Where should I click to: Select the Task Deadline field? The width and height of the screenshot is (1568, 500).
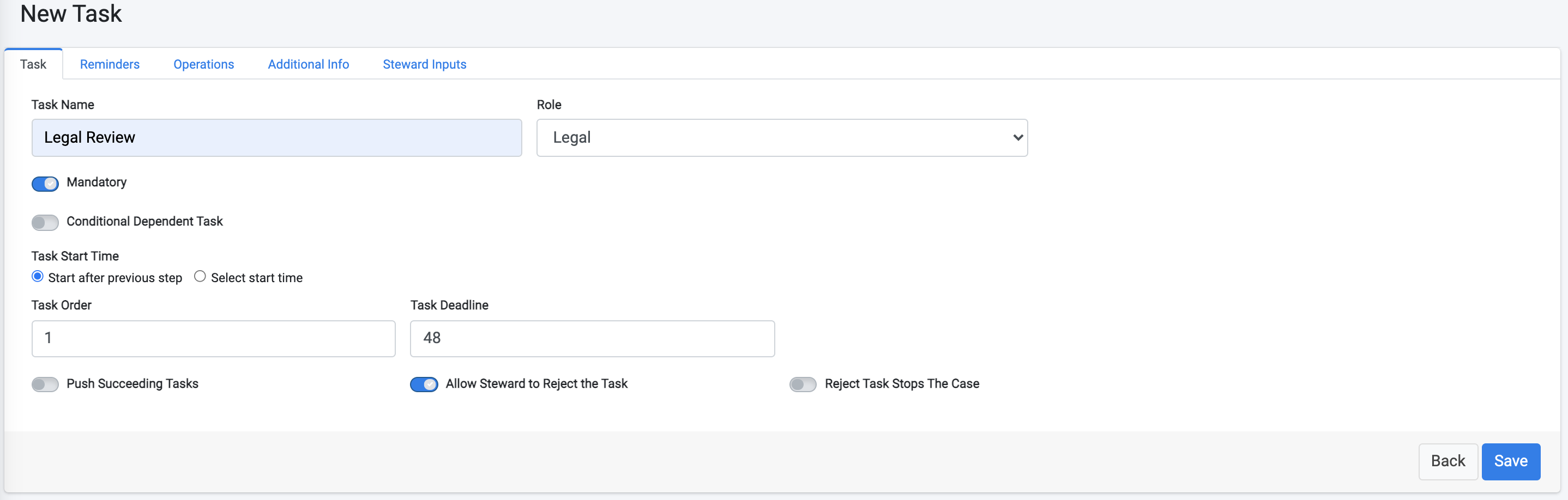click(592, 338)
